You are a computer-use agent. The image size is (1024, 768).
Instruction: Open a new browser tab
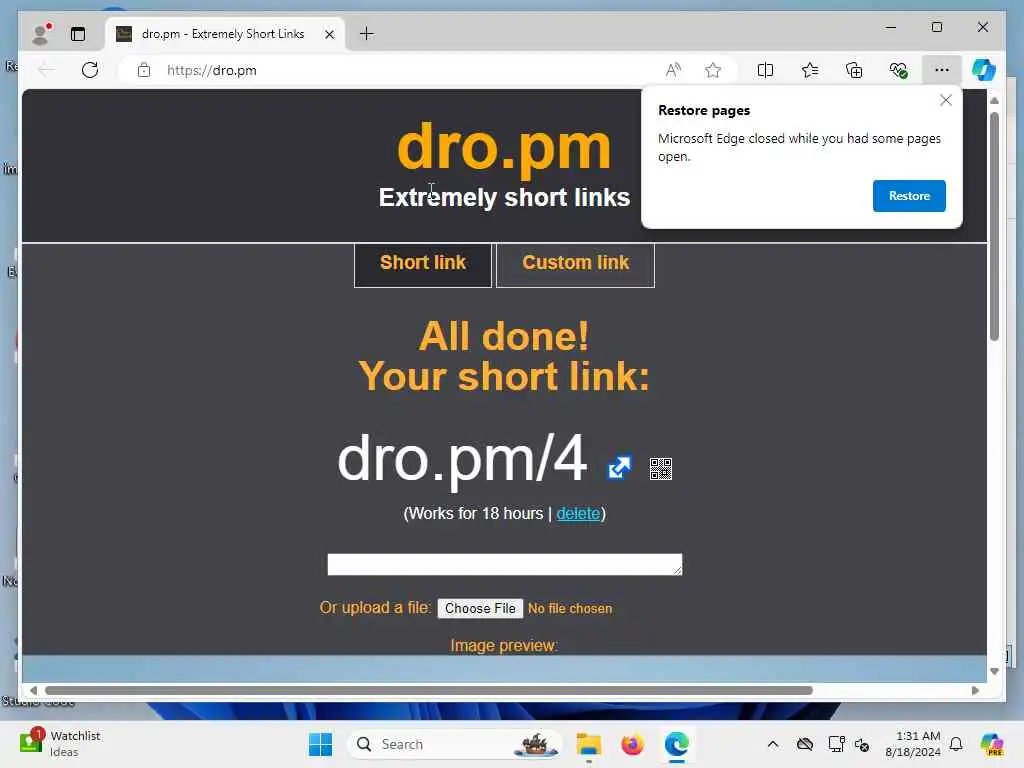367,33
